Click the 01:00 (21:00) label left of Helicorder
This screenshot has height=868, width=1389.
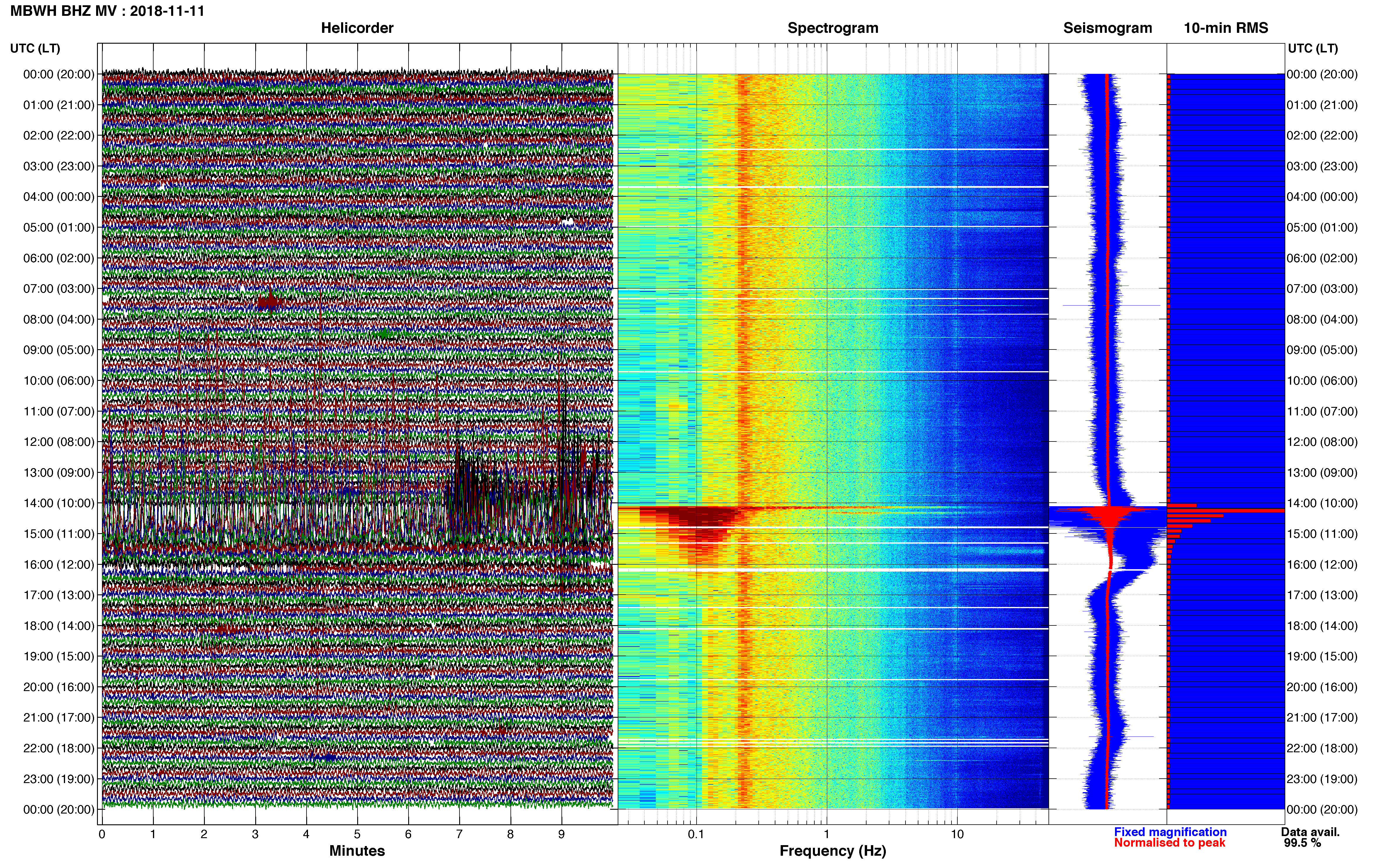tap(59, 105)
